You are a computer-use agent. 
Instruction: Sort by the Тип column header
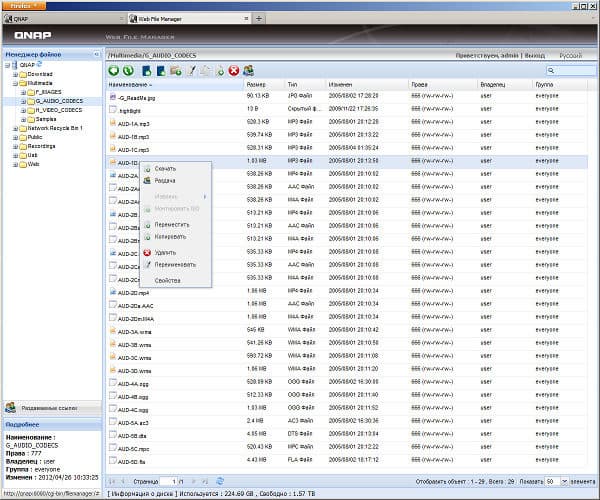[x=305, y=85]
